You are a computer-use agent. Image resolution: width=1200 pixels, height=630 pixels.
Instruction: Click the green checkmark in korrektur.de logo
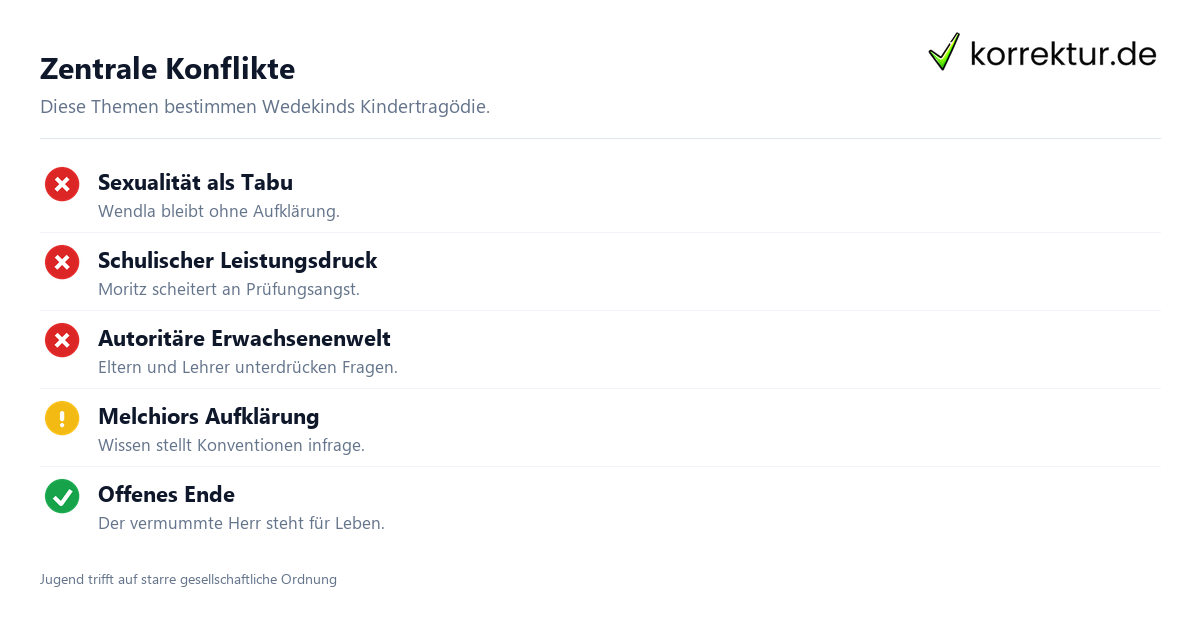click(944, 52)
